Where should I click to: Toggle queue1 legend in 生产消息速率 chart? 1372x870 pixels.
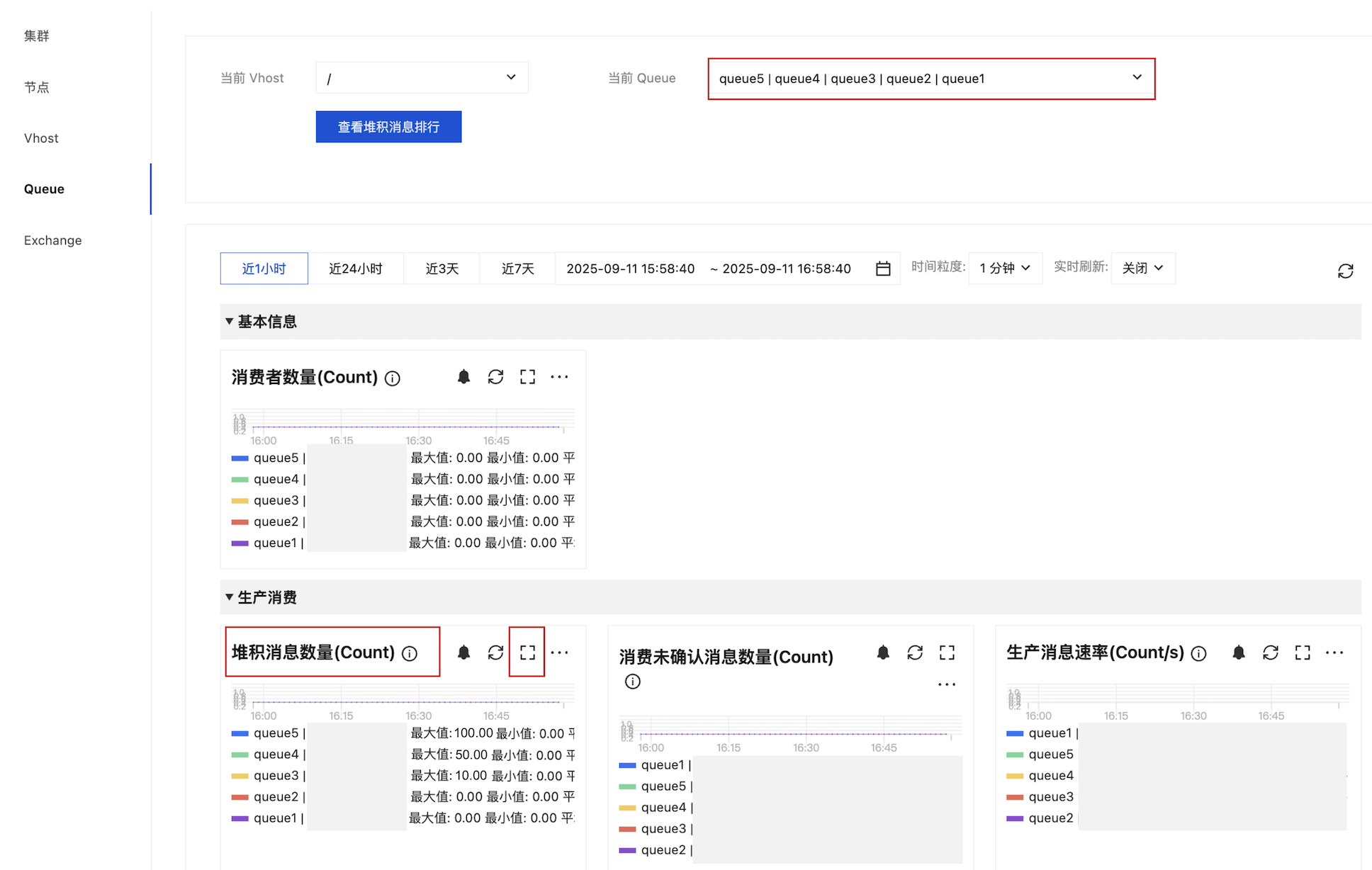point(1050,733)
